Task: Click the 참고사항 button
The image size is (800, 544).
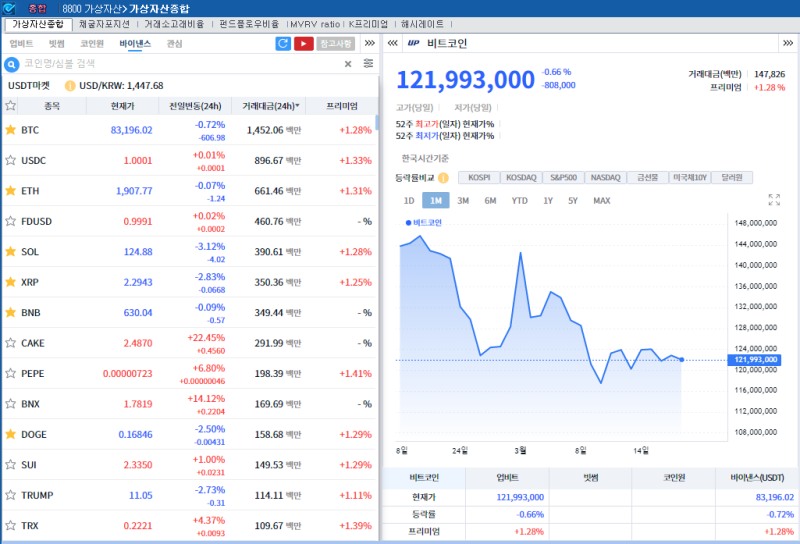Action: pyautogui.click(x=336, y=43)
